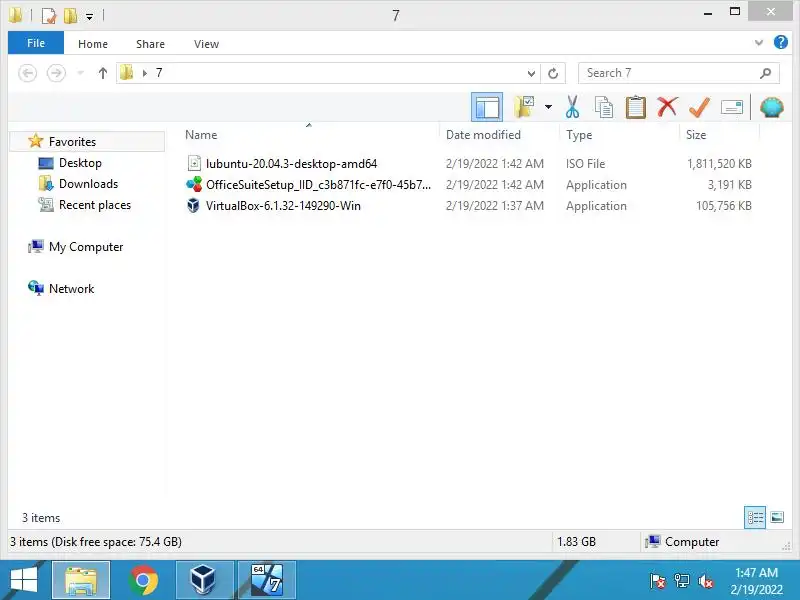Open the Windows Start button
800x600 pixels.
tap(23, 580)
